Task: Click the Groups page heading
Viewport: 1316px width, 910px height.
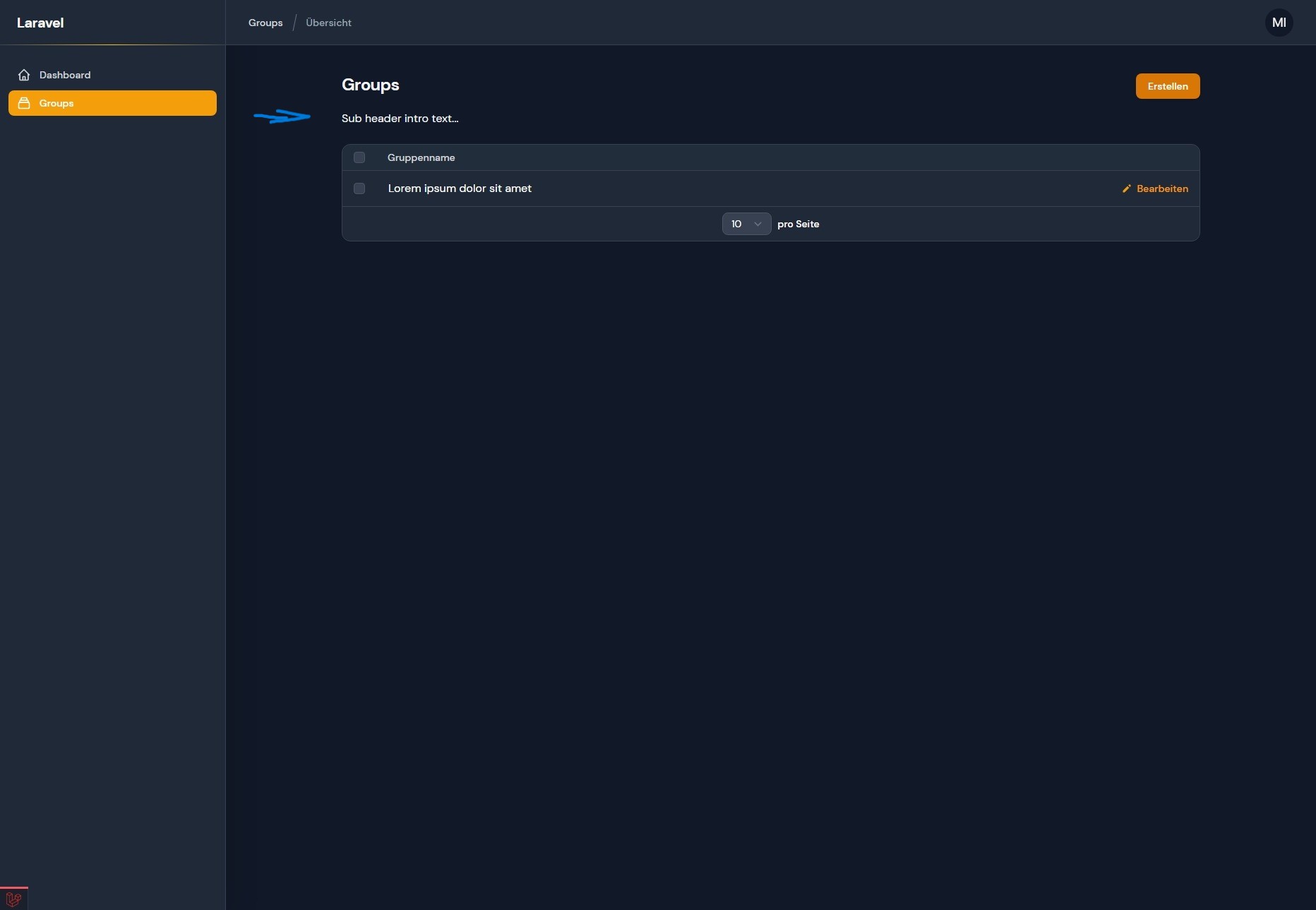Action: click(x=371, y=85)
